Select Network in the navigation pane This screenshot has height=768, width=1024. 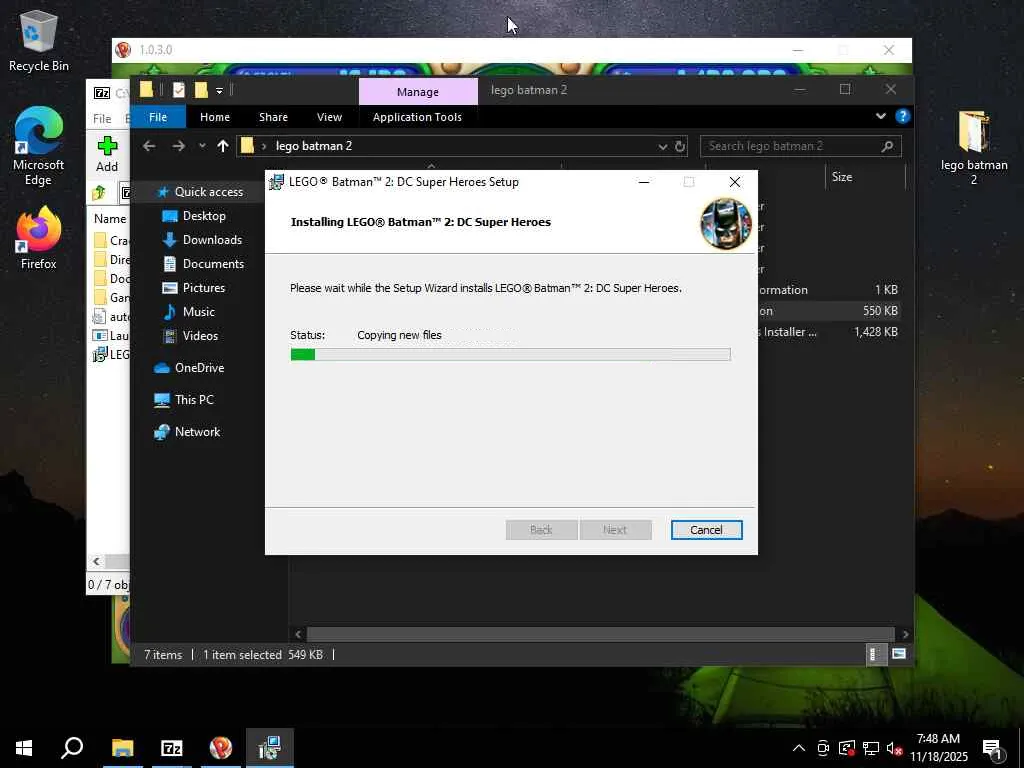[197, 432]
